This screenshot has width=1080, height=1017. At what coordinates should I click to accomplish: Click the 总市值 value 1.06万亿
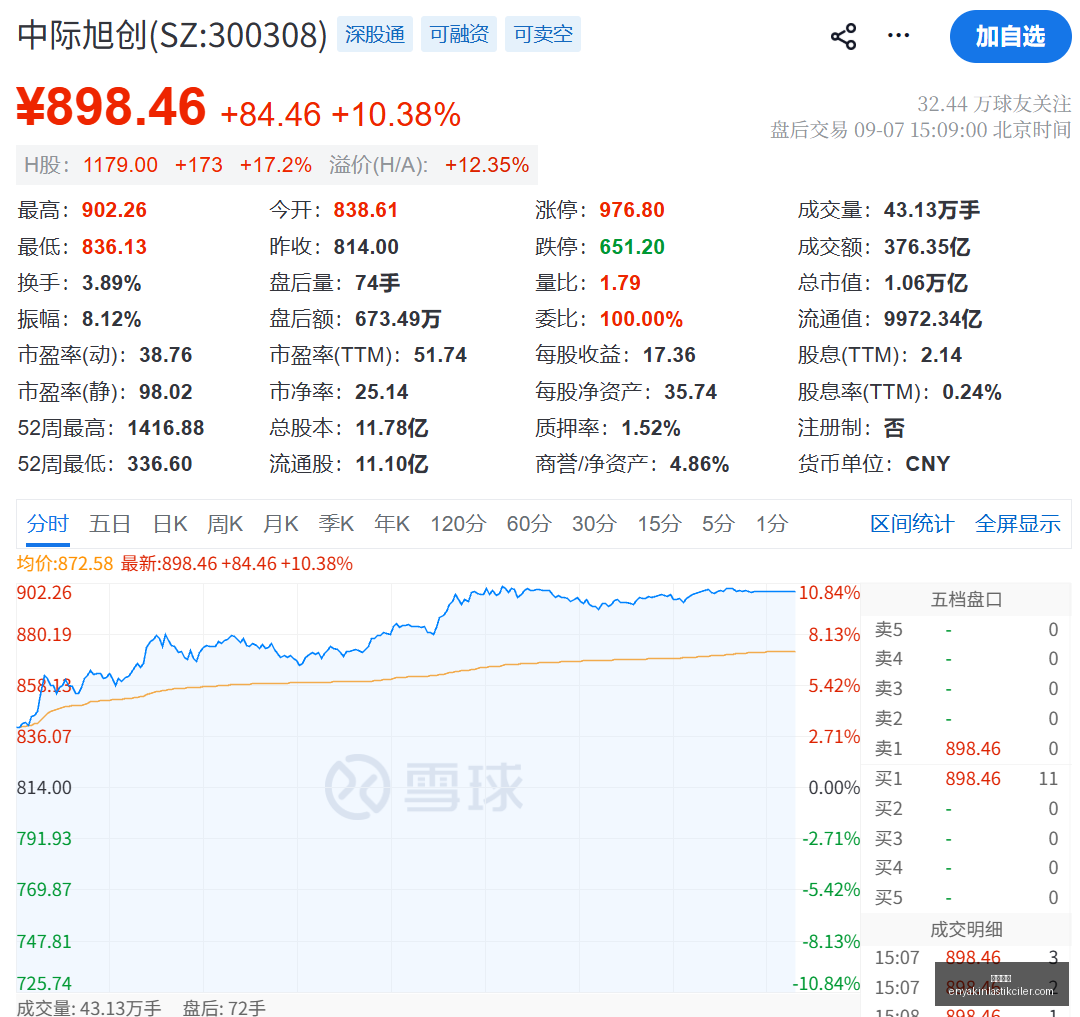(x=926, y=283)
